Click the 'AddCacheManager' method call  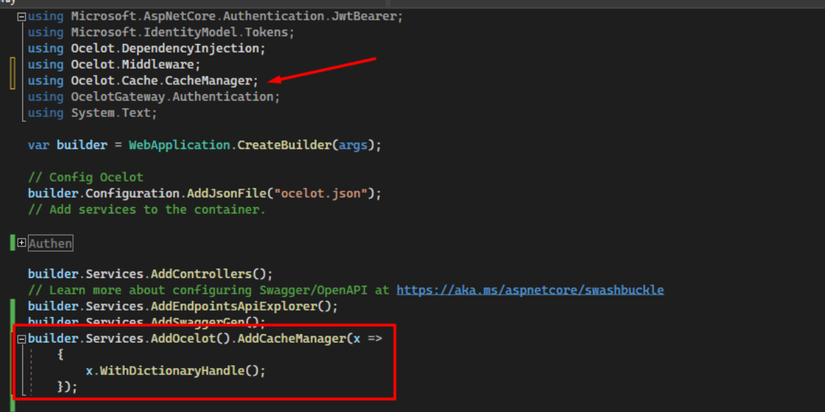(291, 339)
